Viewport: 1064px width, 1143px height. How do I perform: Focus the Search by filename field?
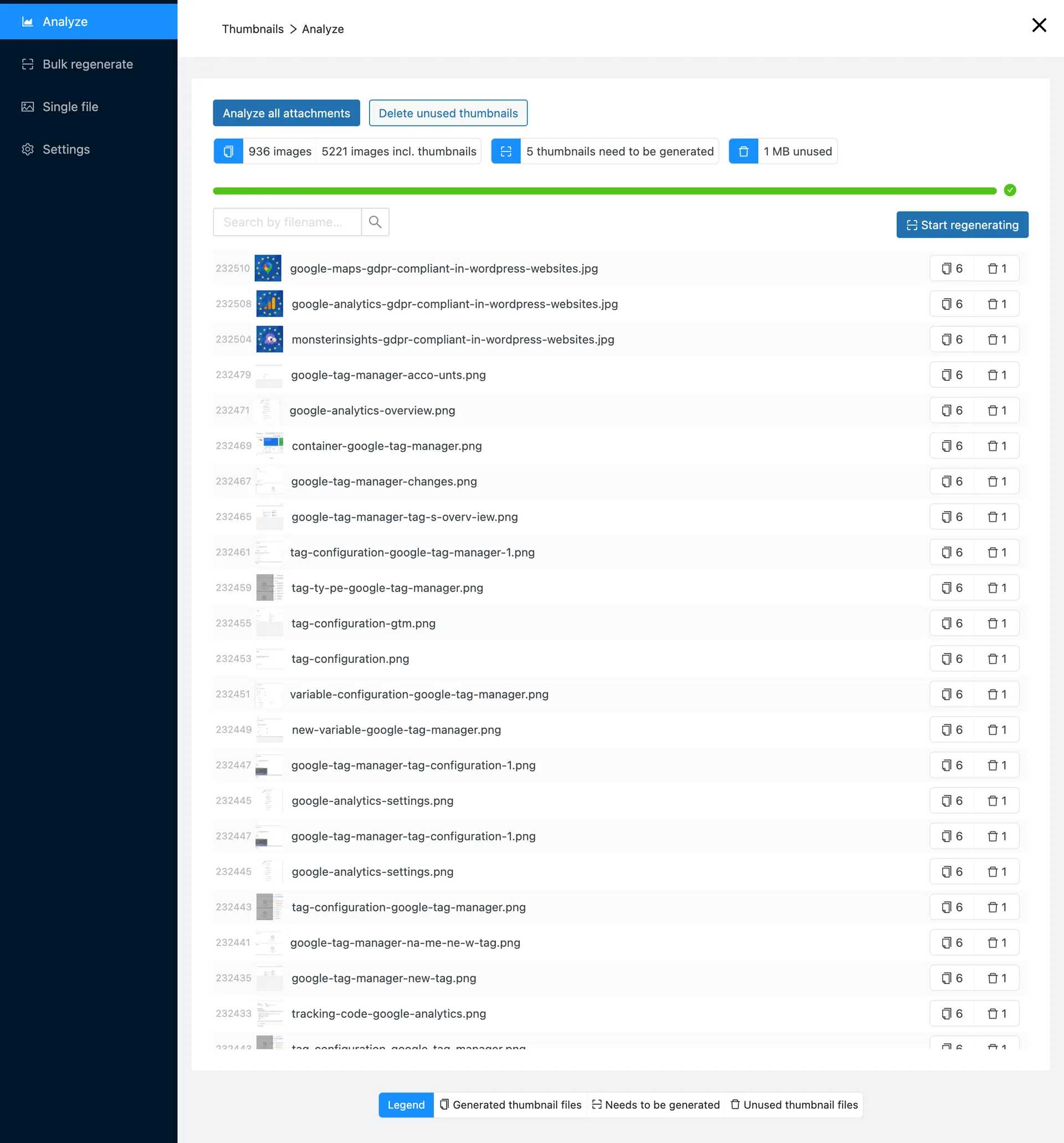tap(287, 222)
